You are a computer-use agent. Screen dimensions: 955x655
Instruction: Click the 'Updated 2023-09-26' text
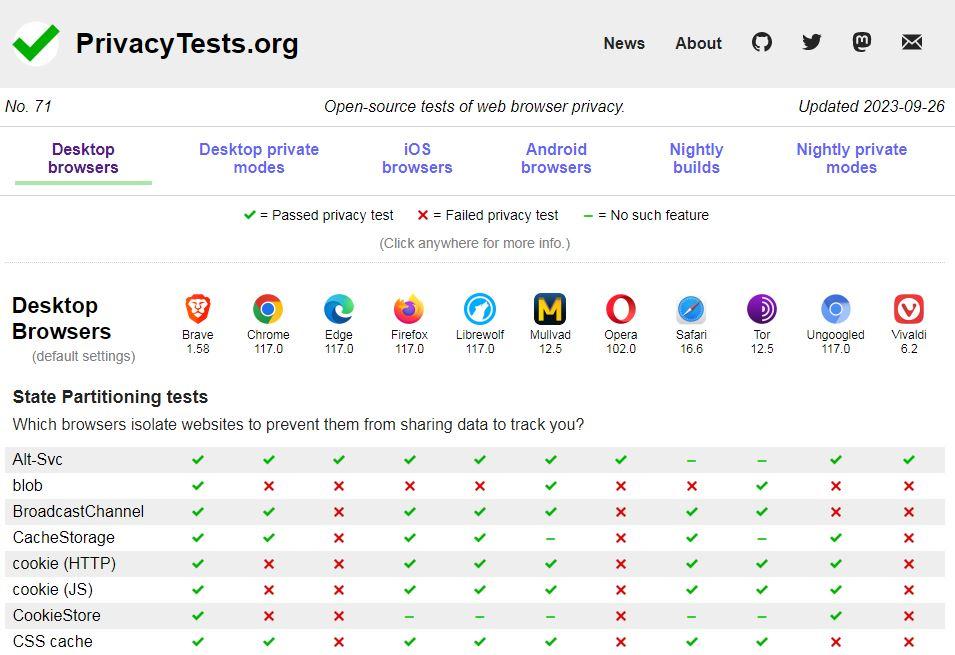click(871, 107)
